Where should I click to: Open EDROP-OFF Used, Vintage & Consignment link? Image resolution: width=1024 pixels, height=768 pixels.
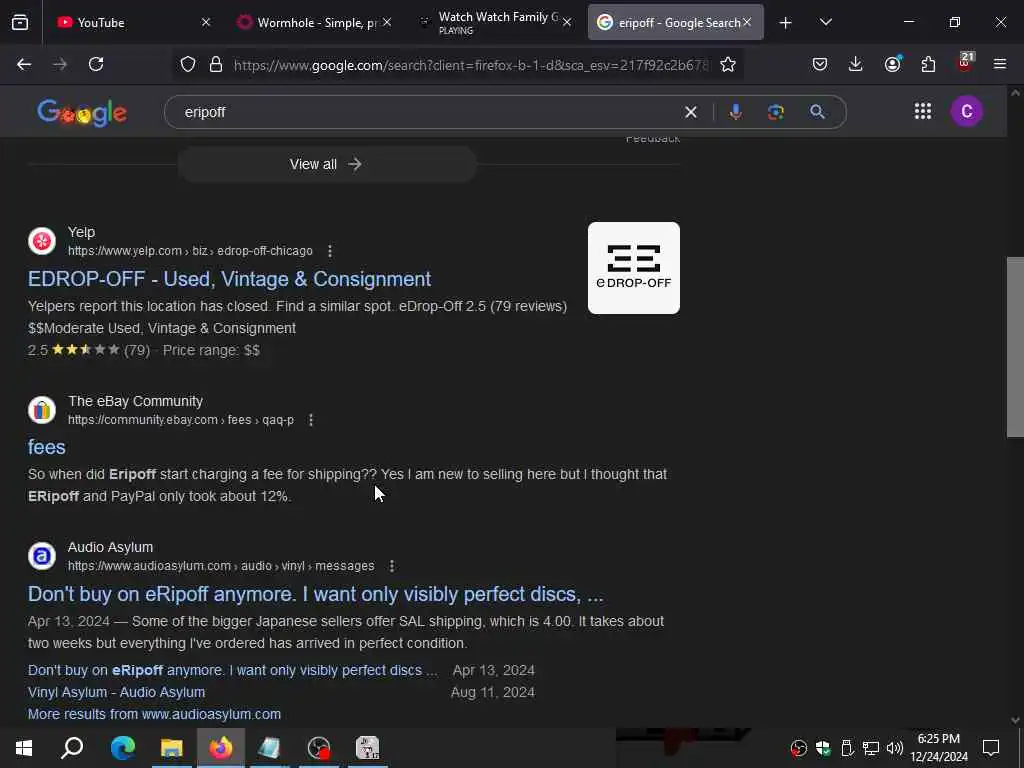pyautogui.click(x=229, y=280)
